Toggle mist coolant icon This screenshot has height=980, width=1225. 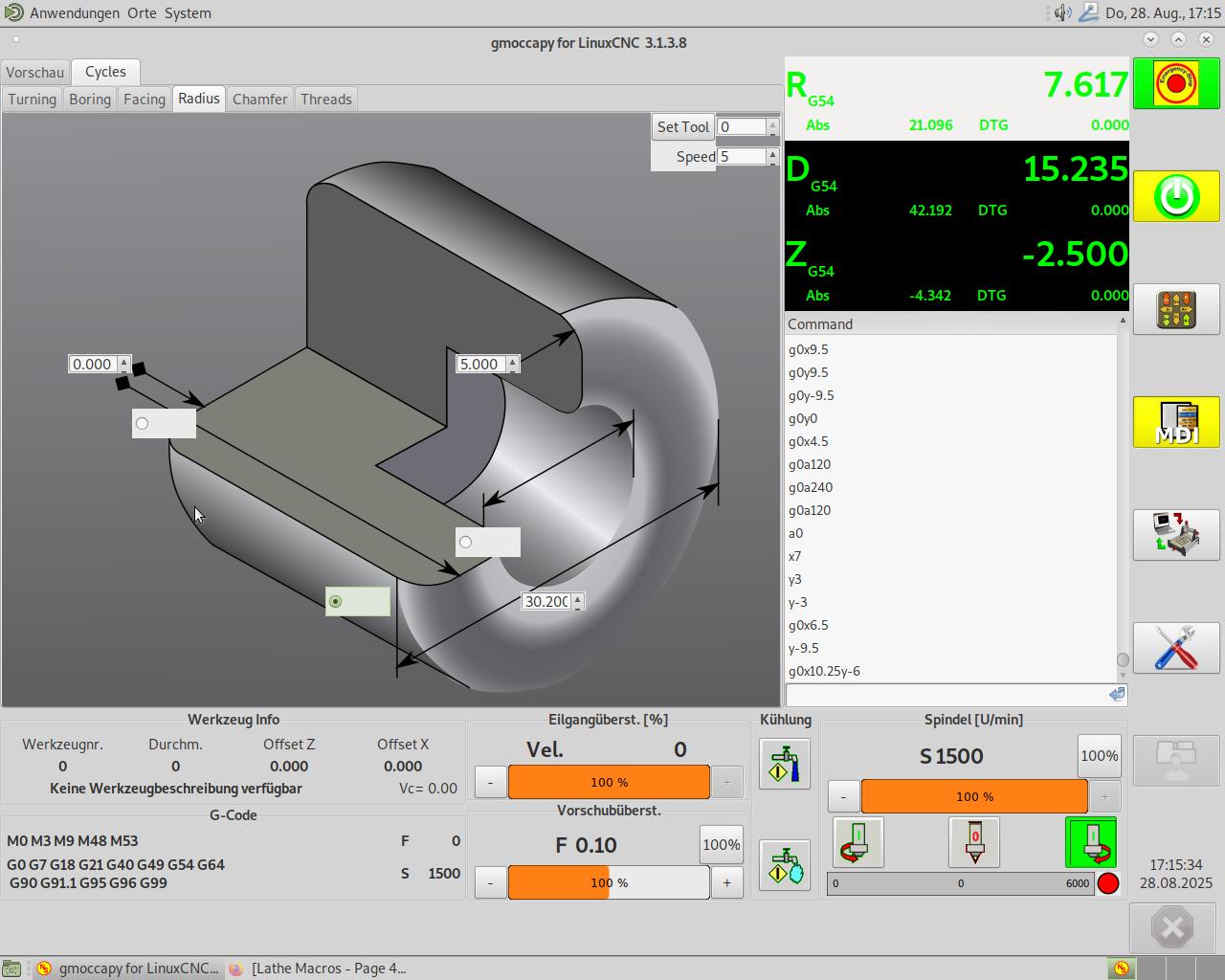tap(784, 865)
